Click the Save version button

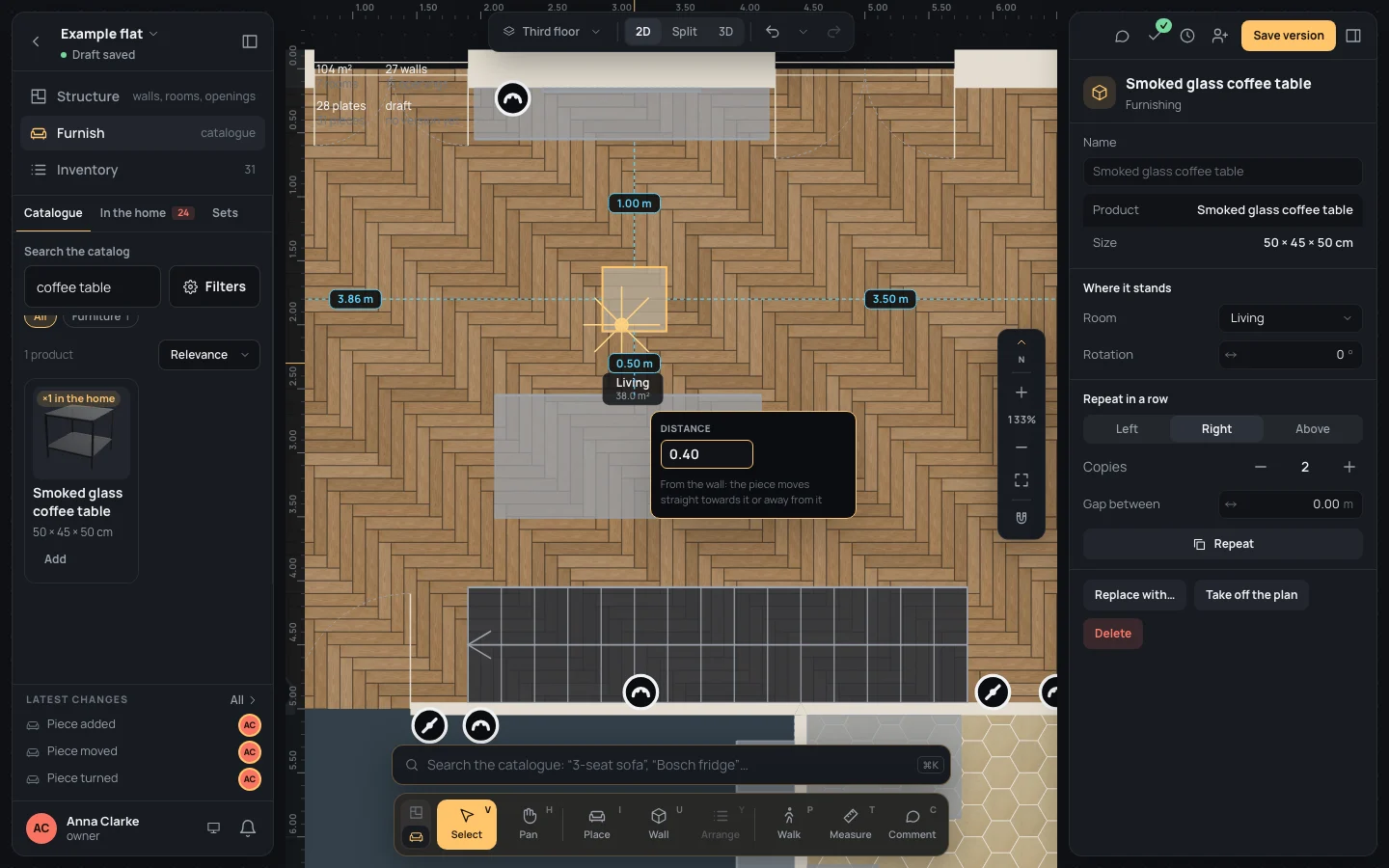(1289, 36)
